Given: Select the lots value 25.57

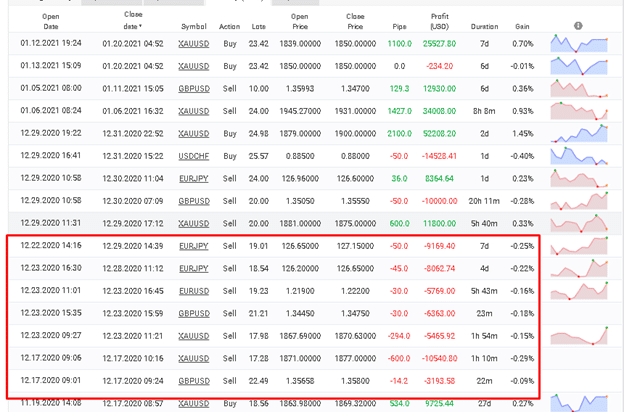Looking at the screenshot, I should (259, 156).
